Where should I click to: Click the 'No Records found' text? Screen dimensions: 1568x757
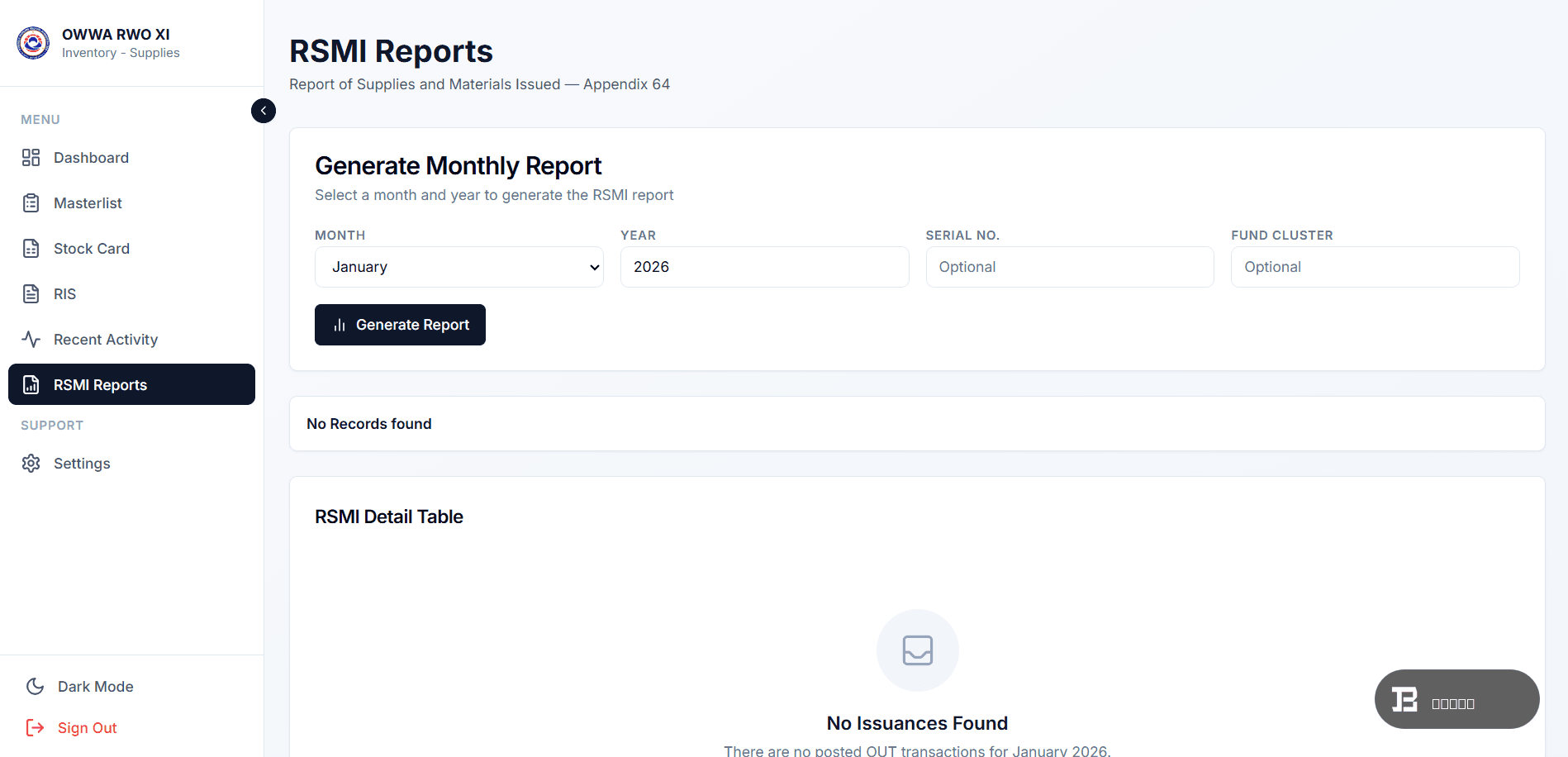tap(369, 424)
